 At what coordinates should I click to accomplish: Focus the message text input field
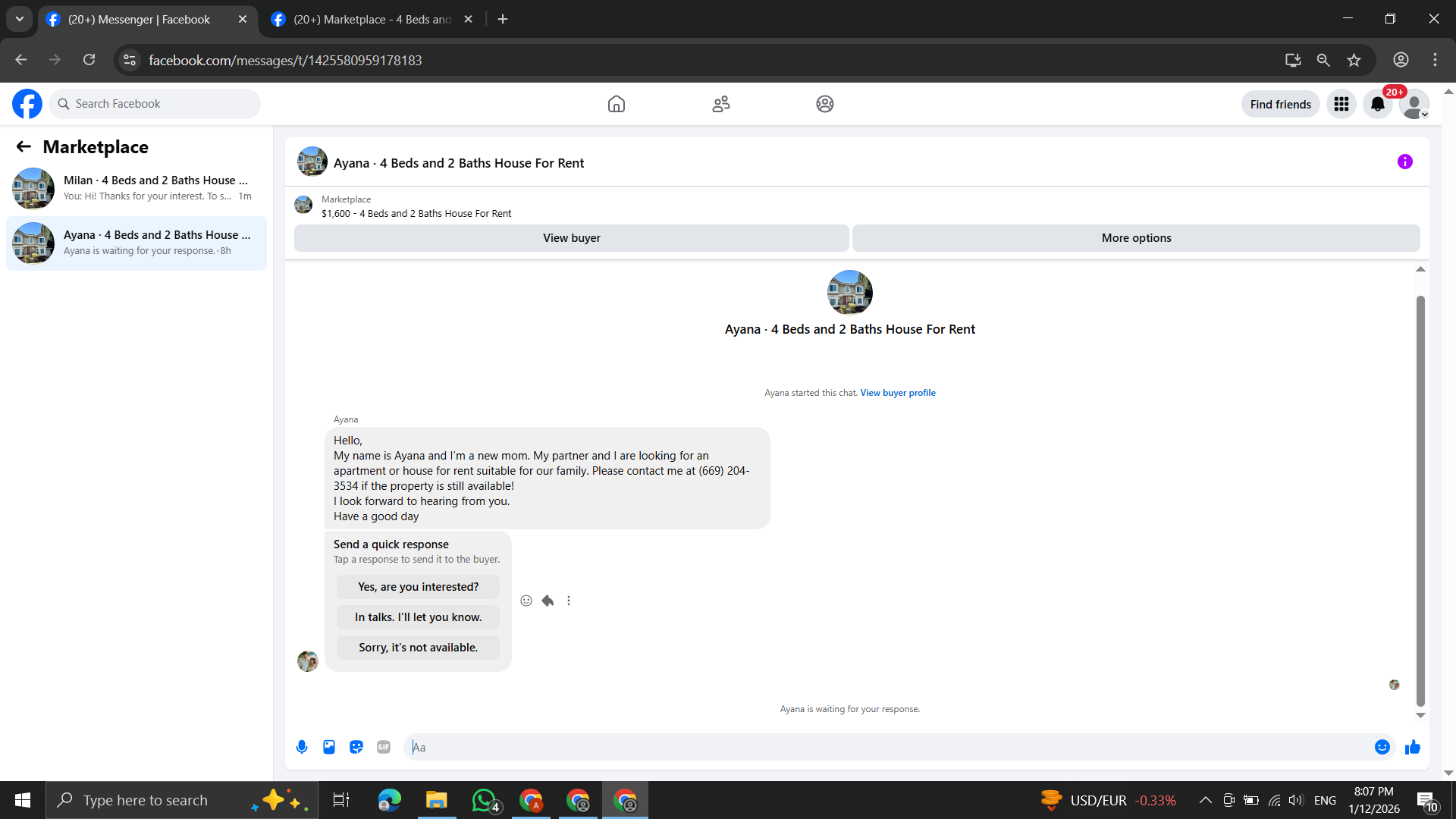887,747
